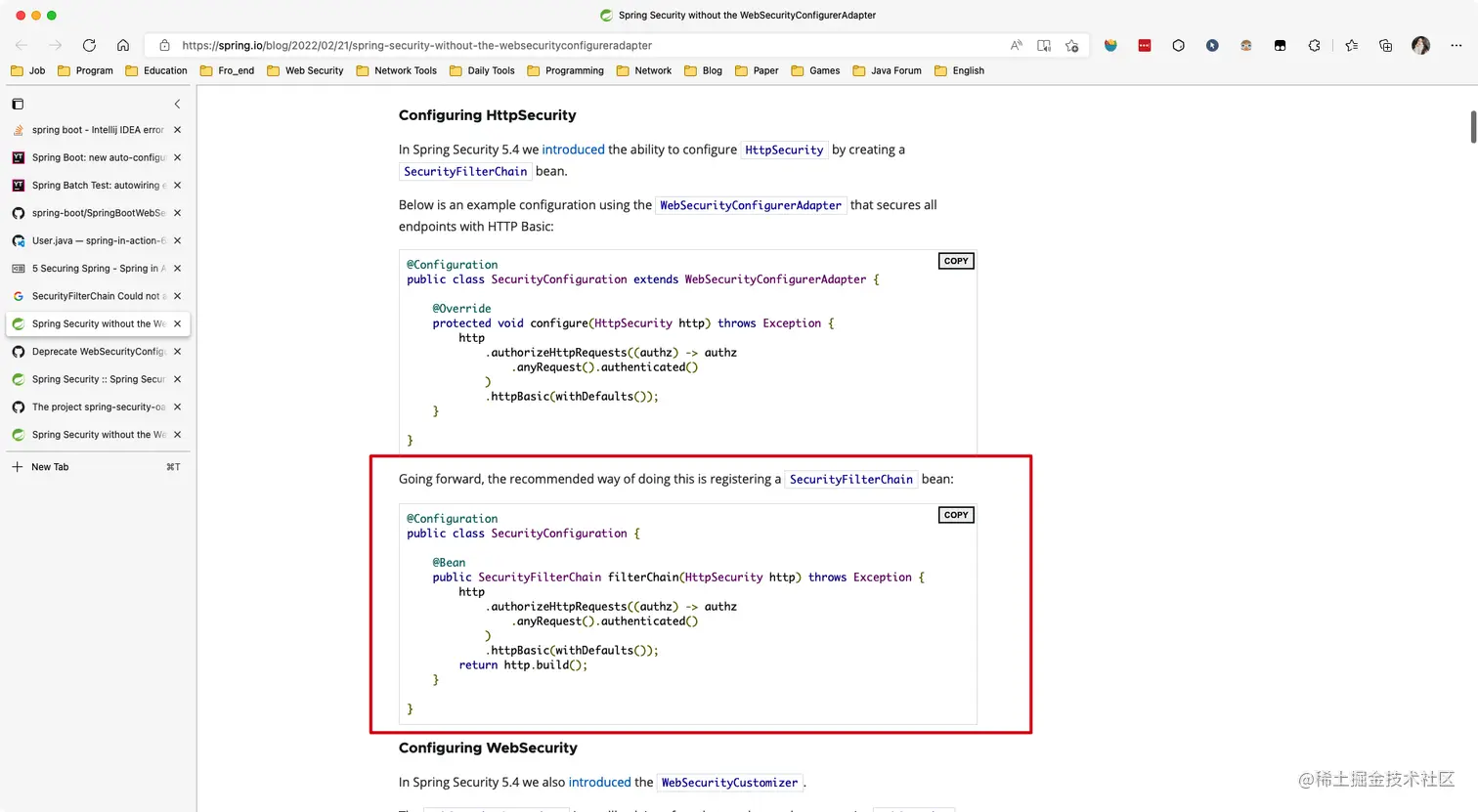Refresh the spring.io page
The image size is (1478, 812).
click(x=89, y=45)
